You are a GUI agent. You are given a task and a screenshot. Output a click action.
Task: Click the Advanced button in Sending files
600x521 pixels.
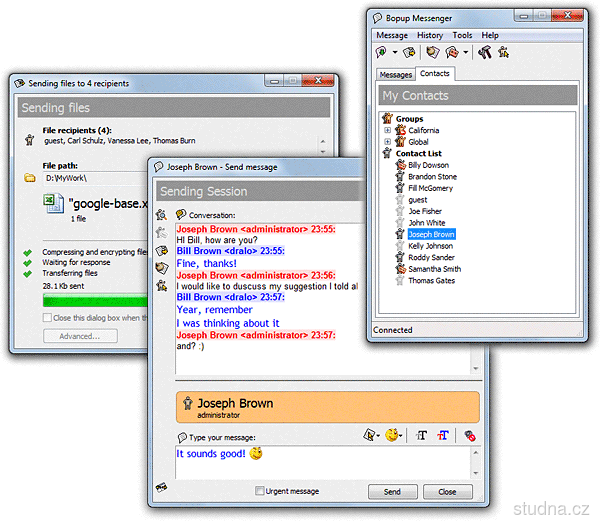[80, 336]
